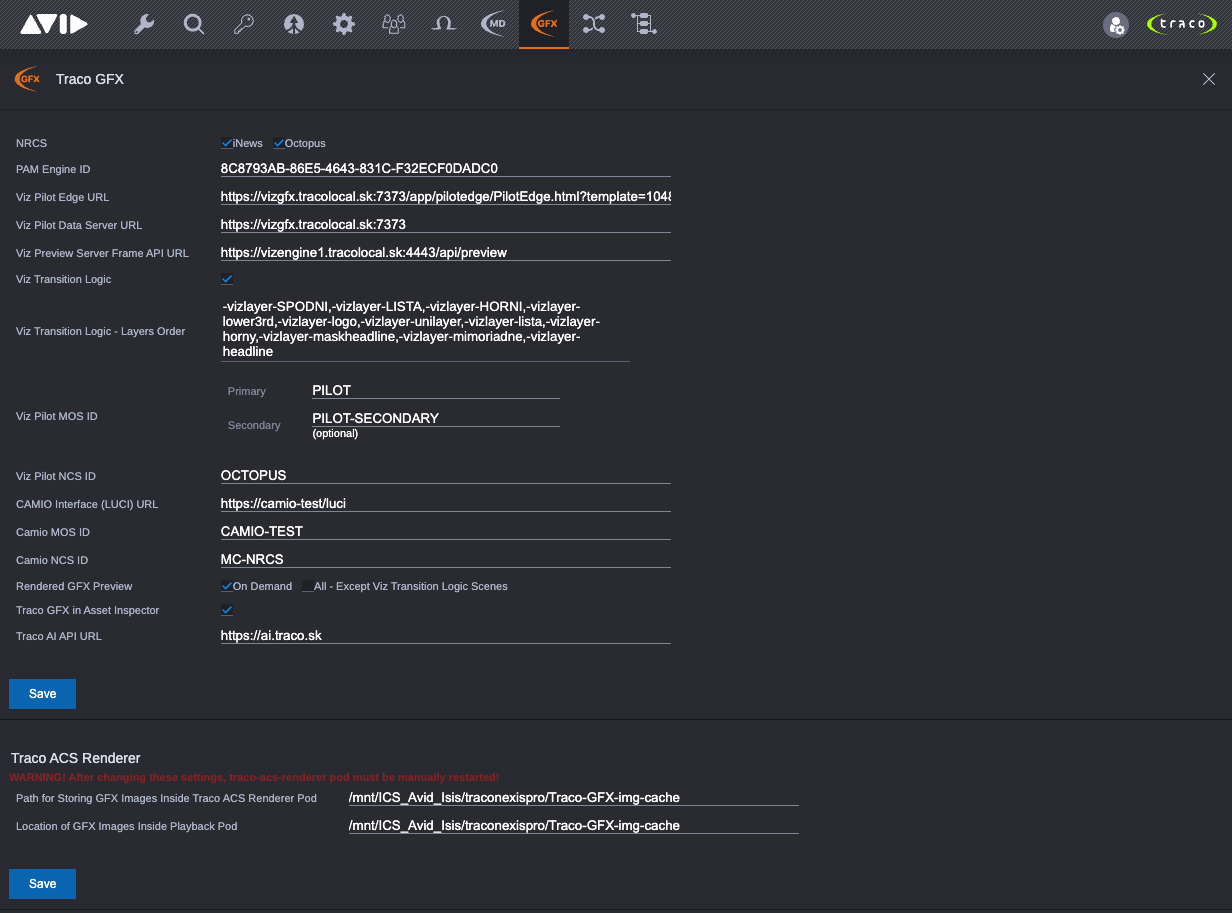Edit the CAMIO Interface (LUCI) URL field
The height and width of the screenshot is (913, 1232).
click(x=445, y=503)
